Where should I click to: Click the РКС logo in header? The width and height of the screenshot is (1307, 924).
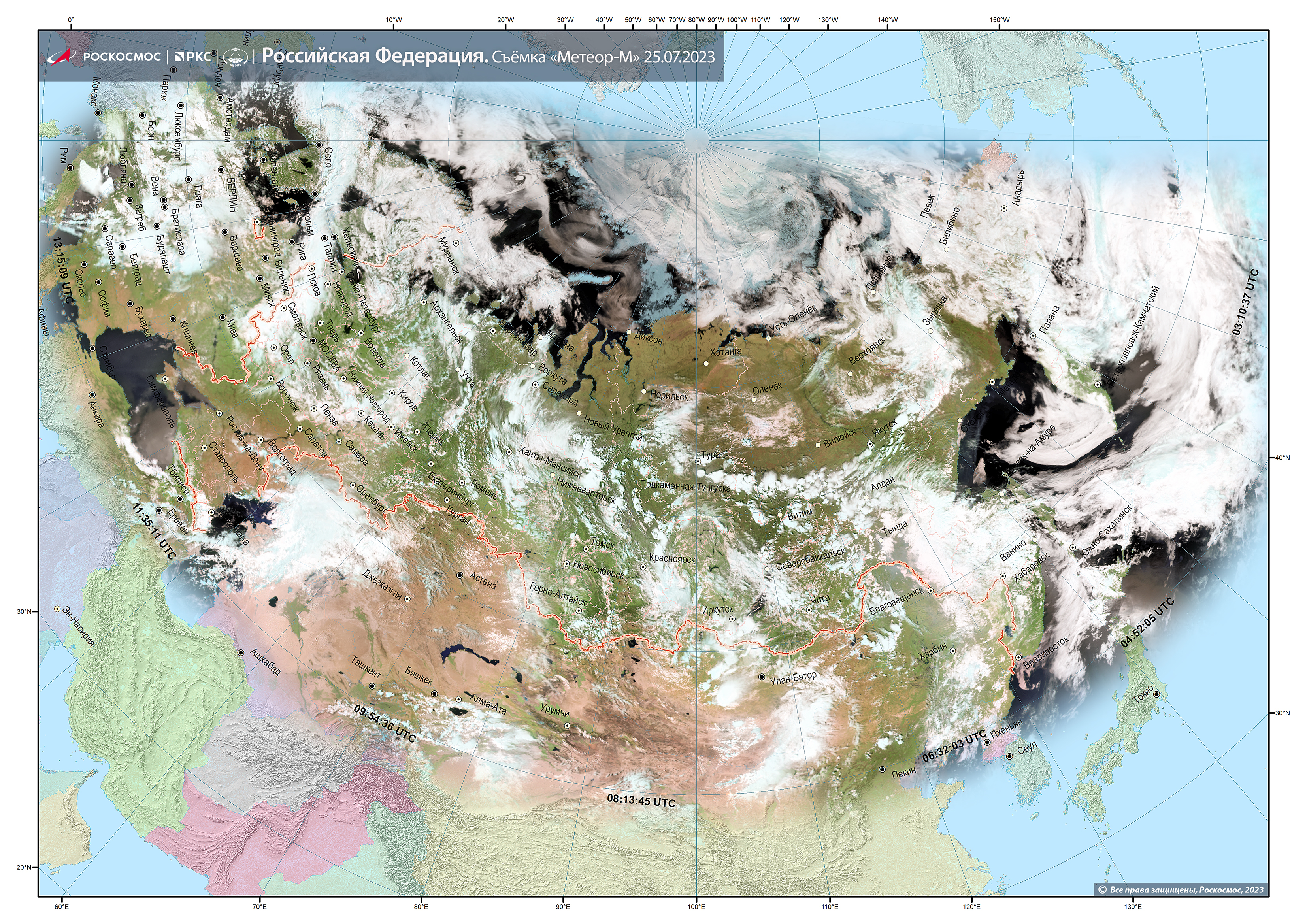pyautogui.click(x=192, y=57)
